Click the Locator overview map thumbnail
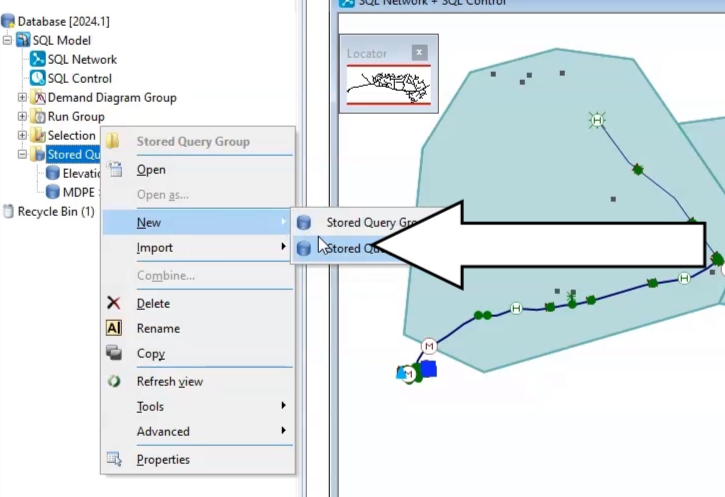The image size is (725, 497). 389,86
